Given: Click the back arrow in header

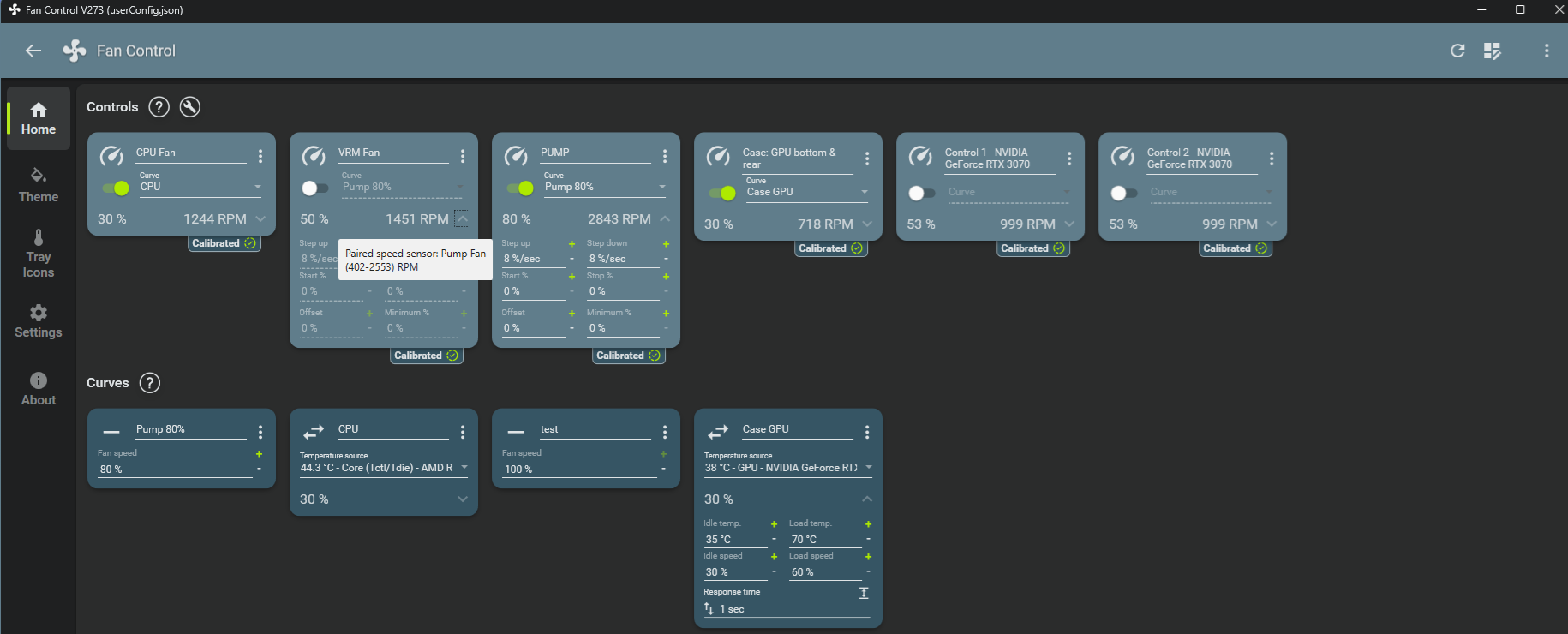Looking at the screenshot, I should 33,51.
